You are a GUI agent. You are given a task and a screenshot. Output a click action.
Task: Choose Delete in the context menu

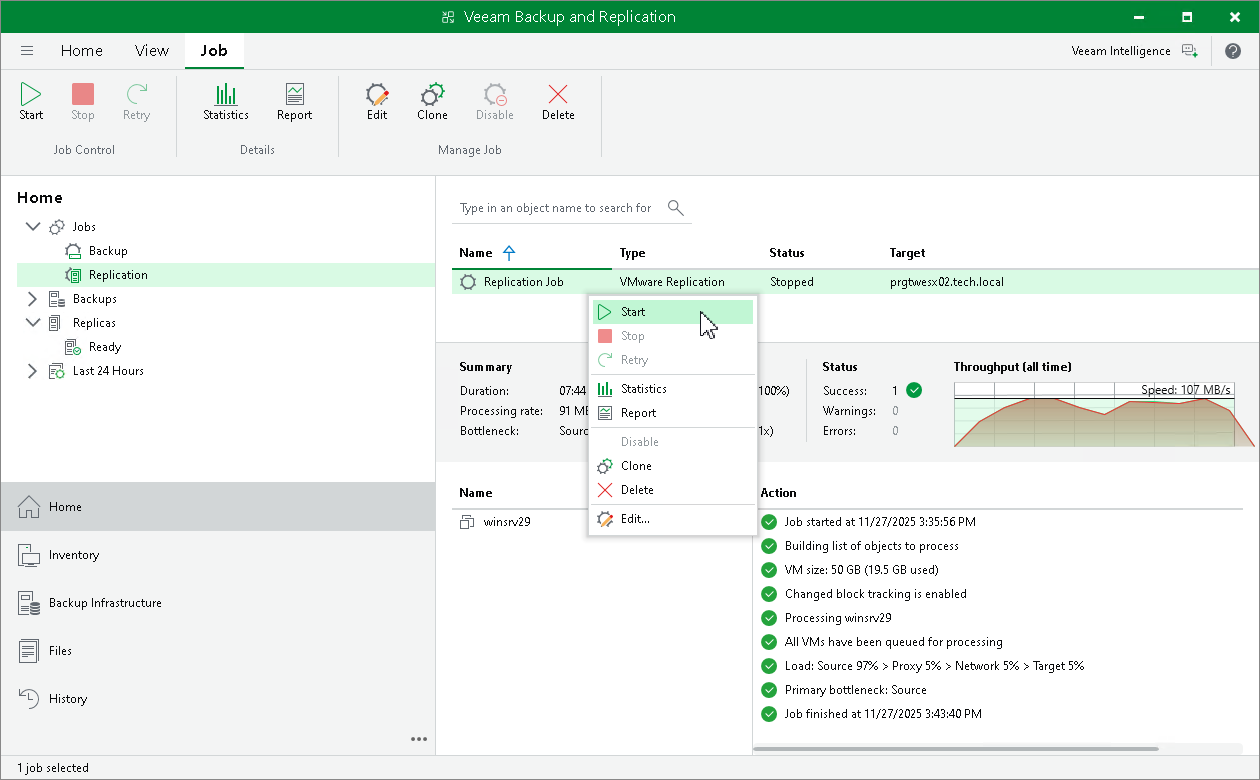(672, 490)
